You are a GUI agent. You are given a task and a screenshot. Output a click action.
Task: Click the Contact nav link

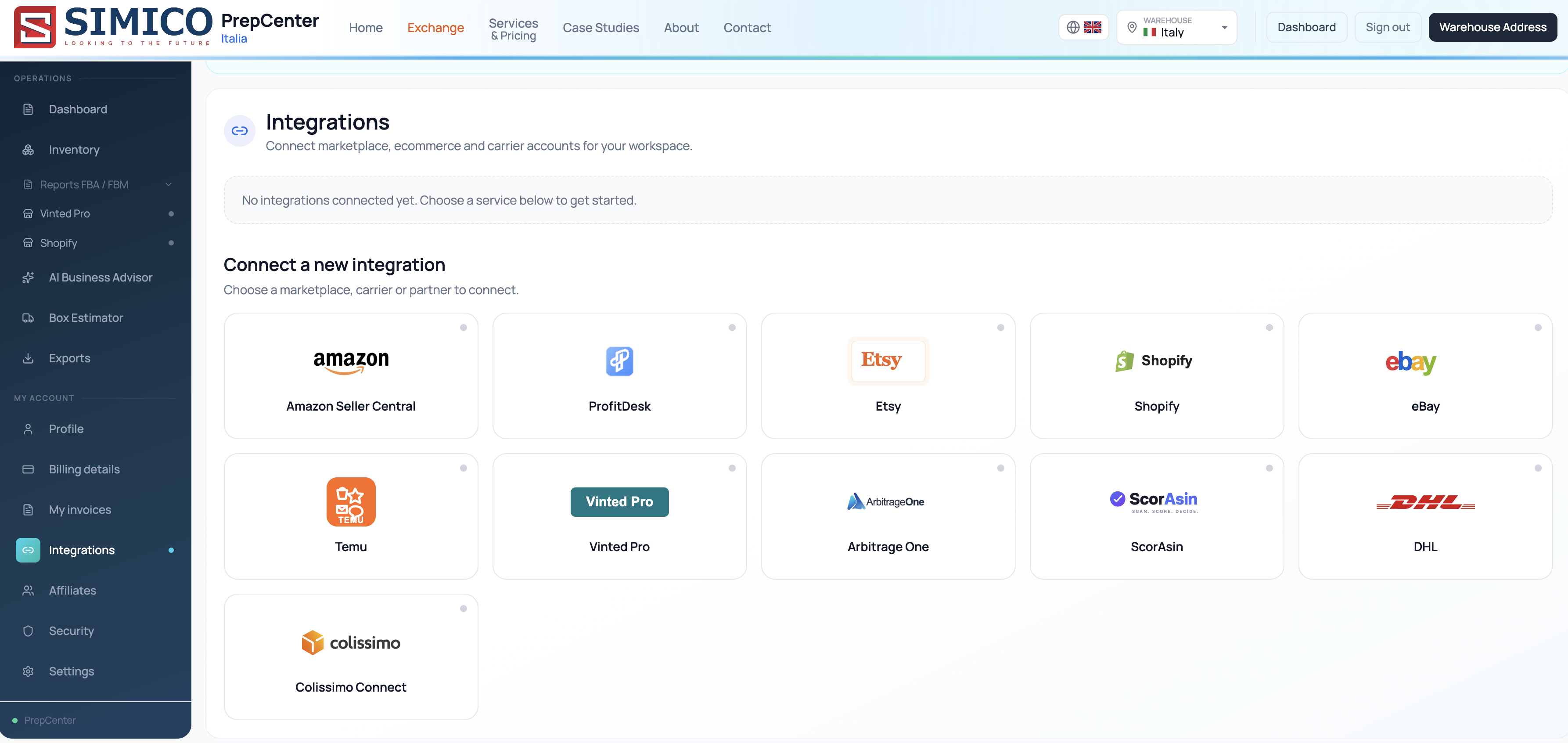(x=747, y=27)
